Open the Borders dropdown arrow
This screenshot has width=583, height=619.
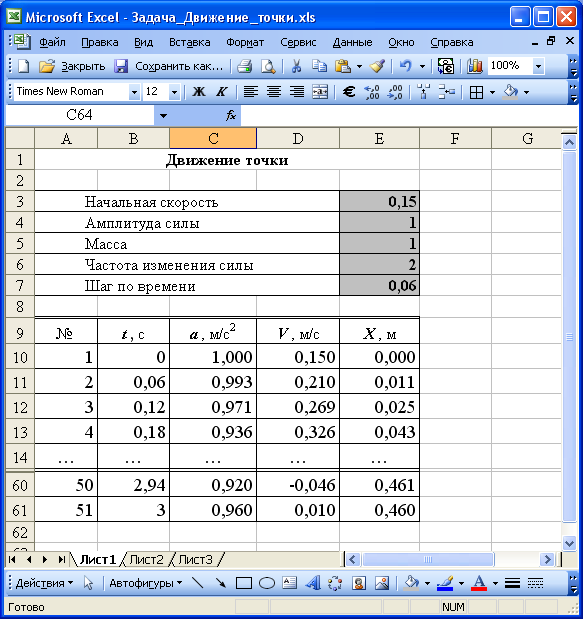tap(492, 92)
